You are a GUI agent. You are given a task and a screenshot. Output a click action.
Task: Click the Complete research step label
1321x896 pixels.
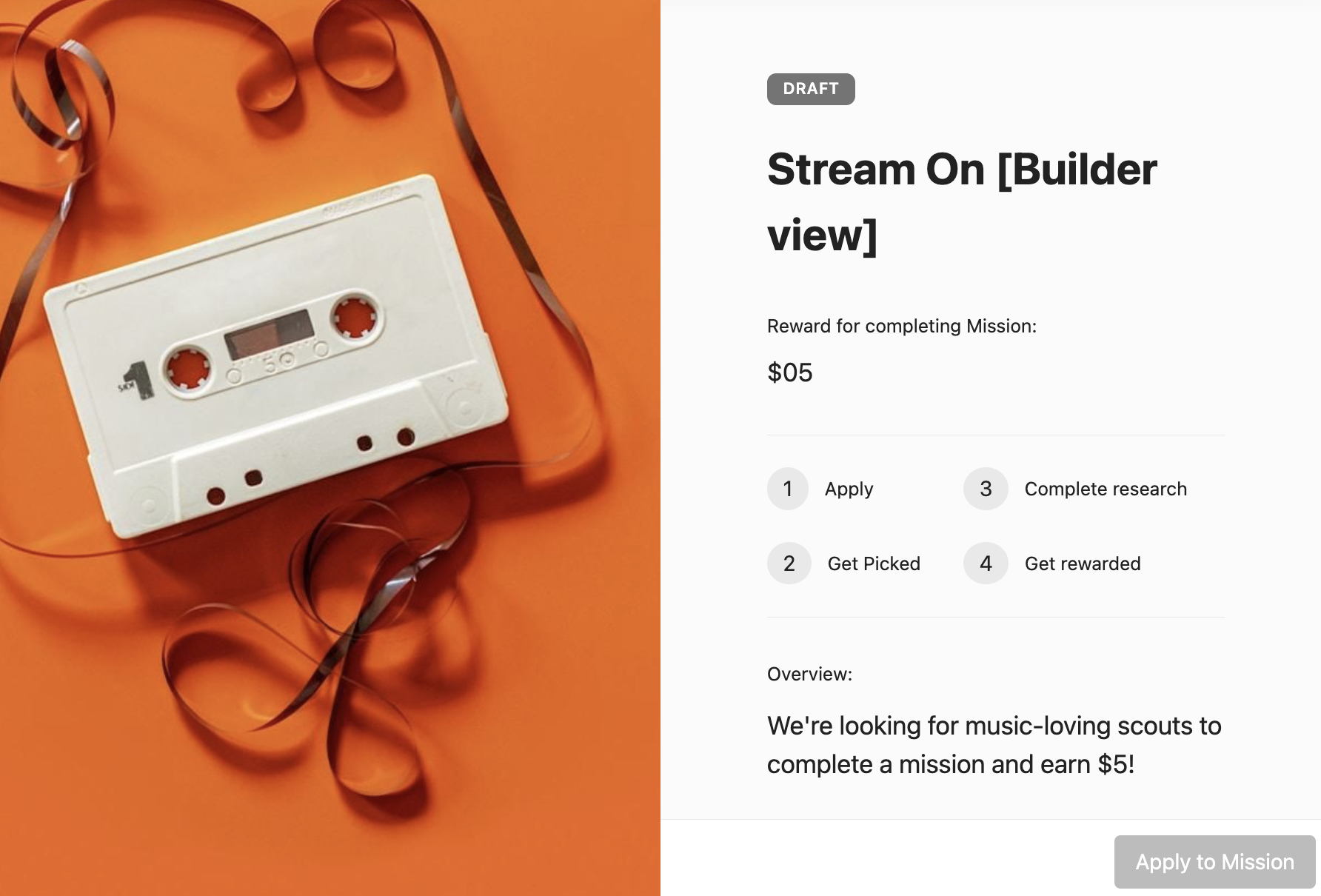(x=1106, y=489)
